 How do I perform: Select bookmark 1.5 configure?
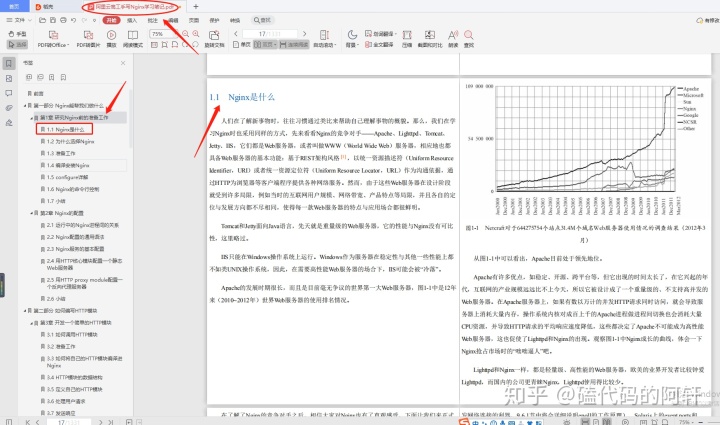67,177
